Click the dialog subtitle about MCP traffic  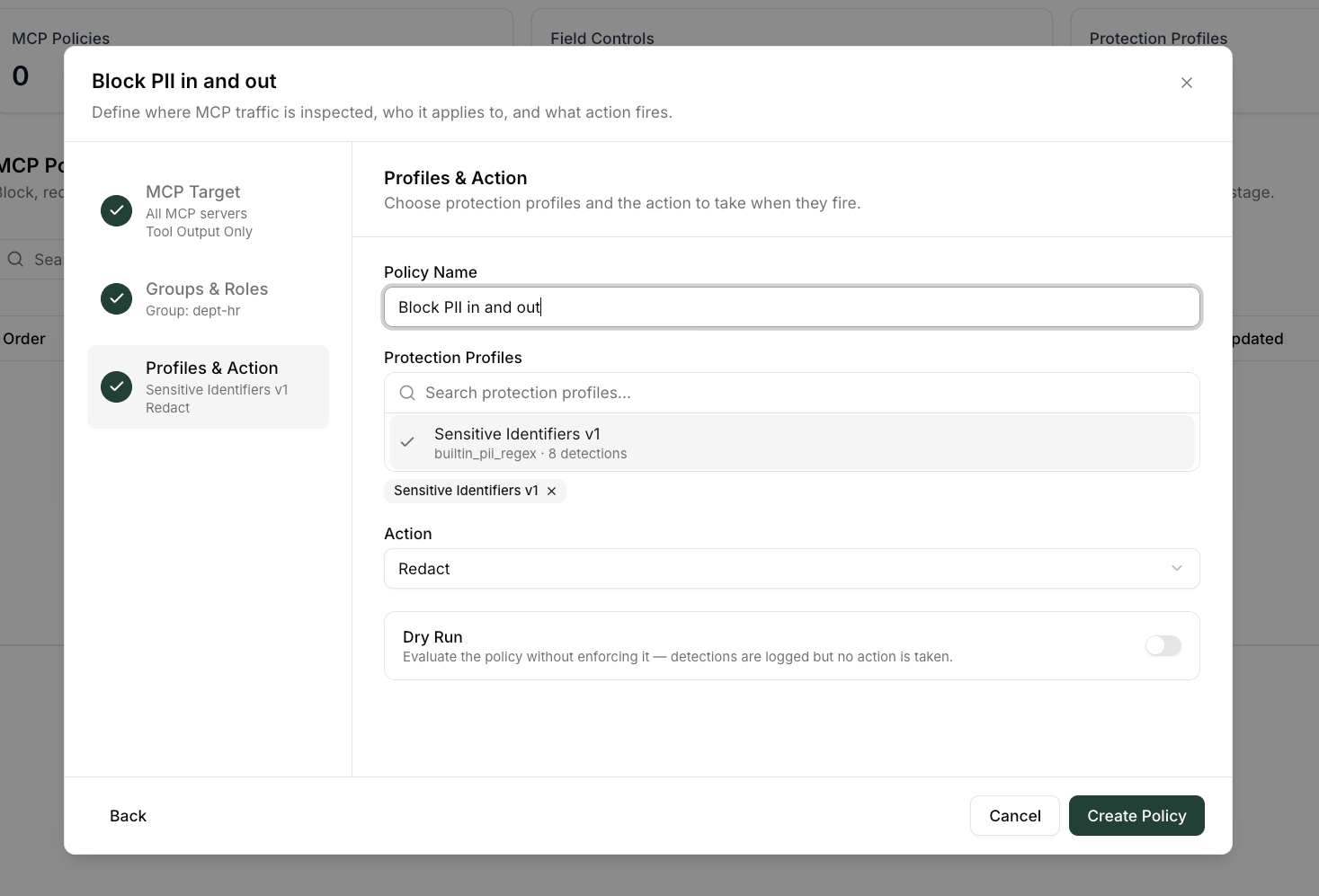[x=381, y=112]
